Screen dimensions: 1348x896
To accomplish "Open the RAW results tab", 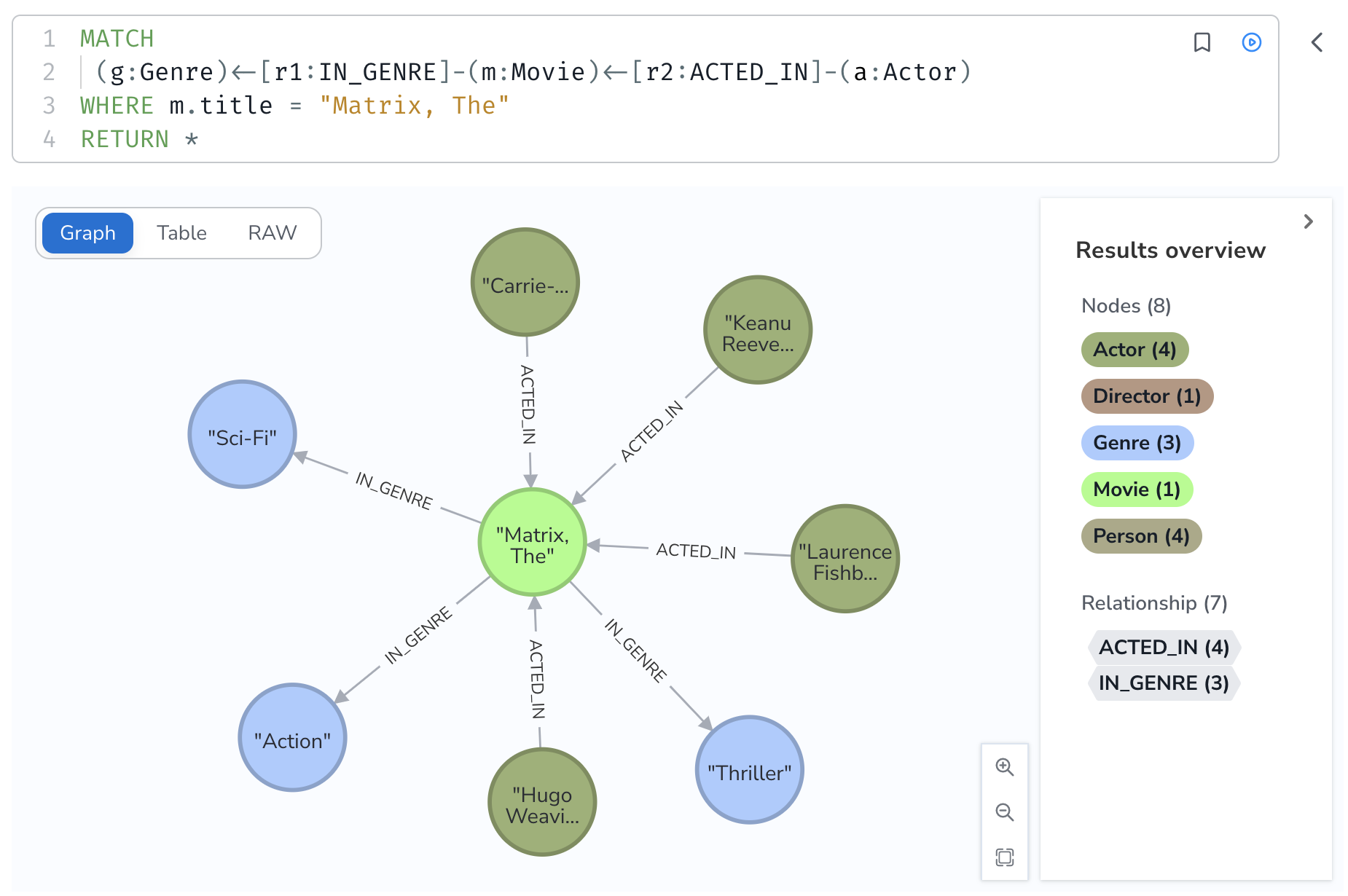I will (x=272, y=233).
